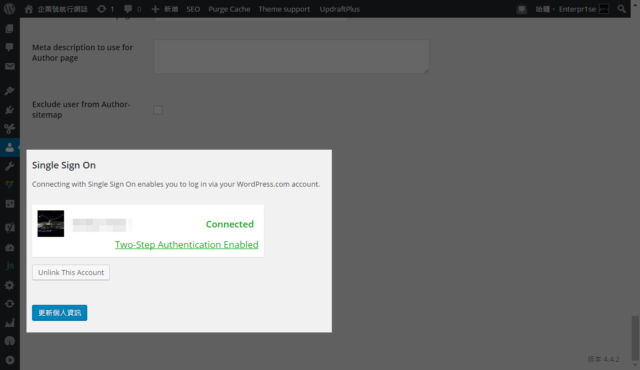Screen dimensions: 640x370
Task: Open the green JS sidebar icon
Action: 9,266
